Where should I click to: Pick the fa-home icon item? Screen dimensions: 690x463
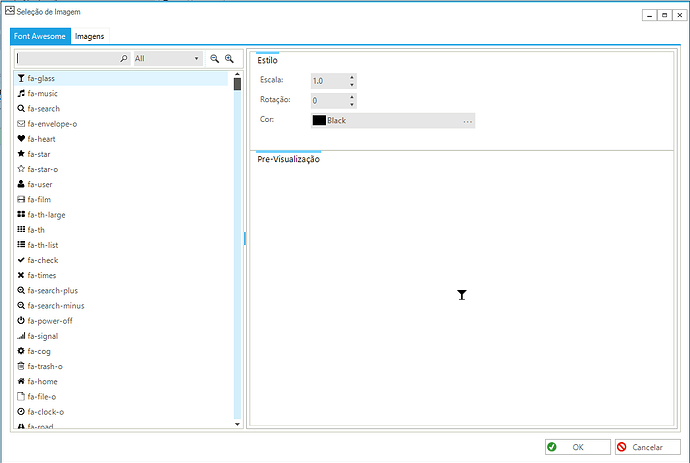point(43,381)
